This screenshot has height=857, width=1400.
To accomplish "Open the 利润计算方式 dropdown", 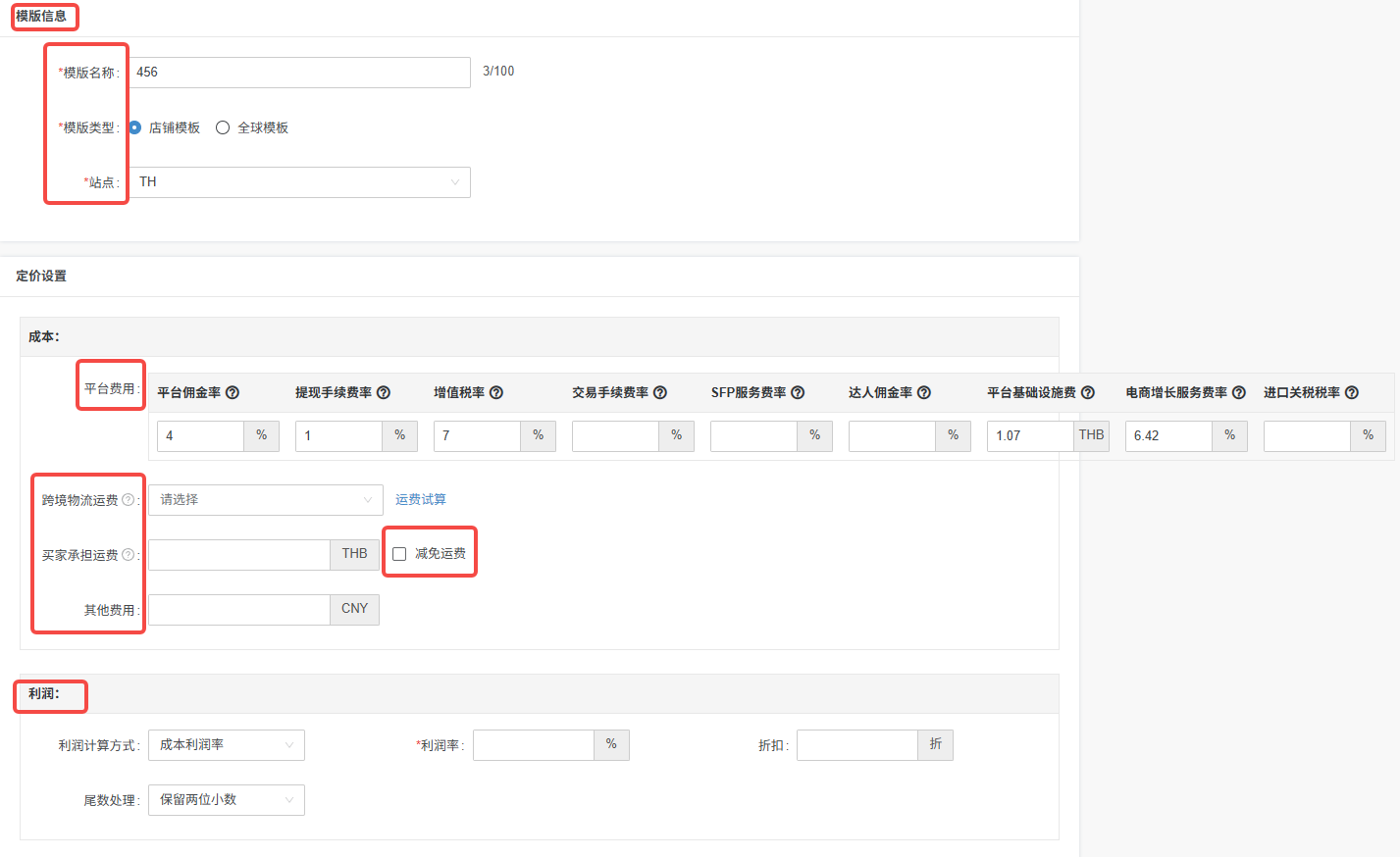I will tap(226, 745).
